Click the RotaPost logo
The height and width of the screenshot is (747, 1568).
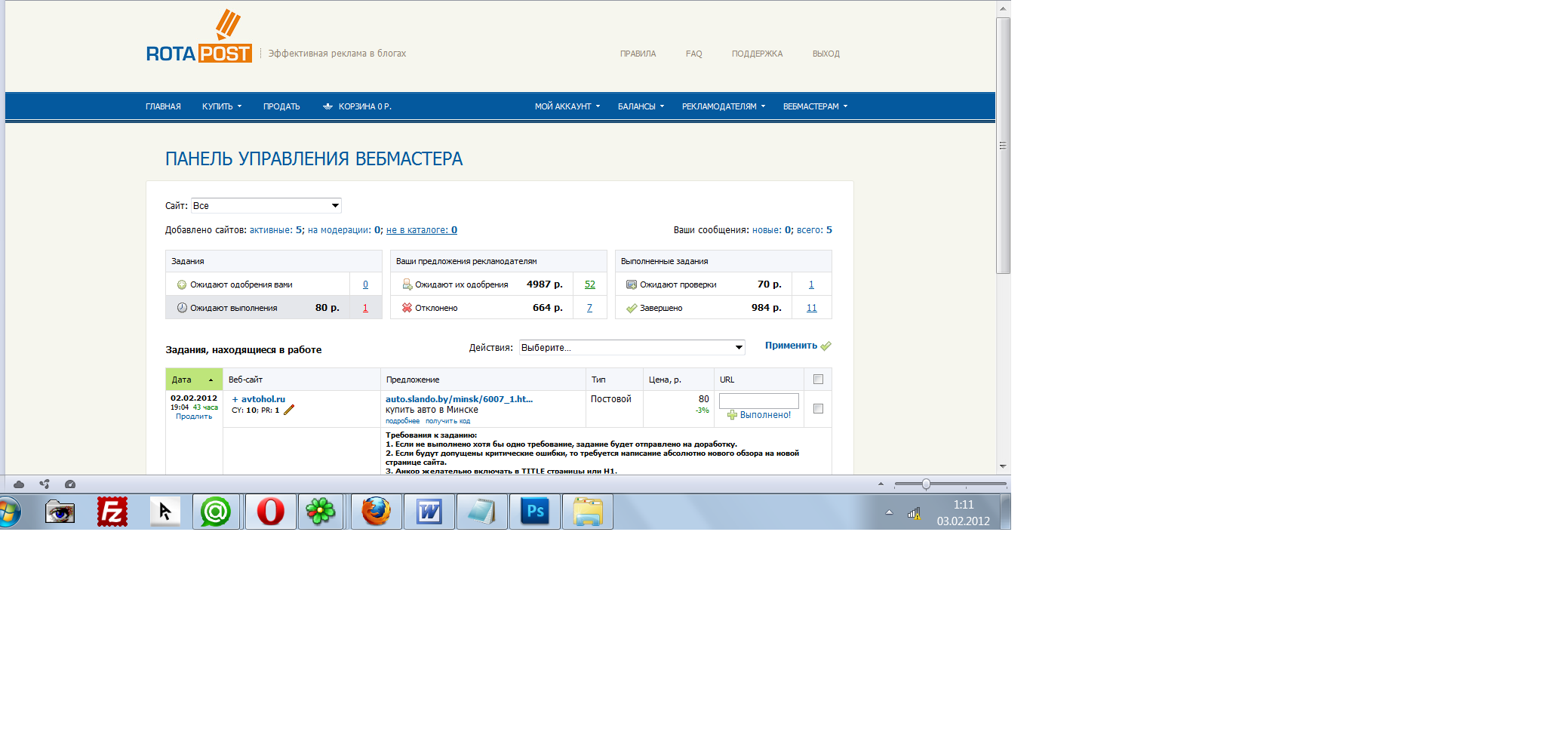[199, 36]
